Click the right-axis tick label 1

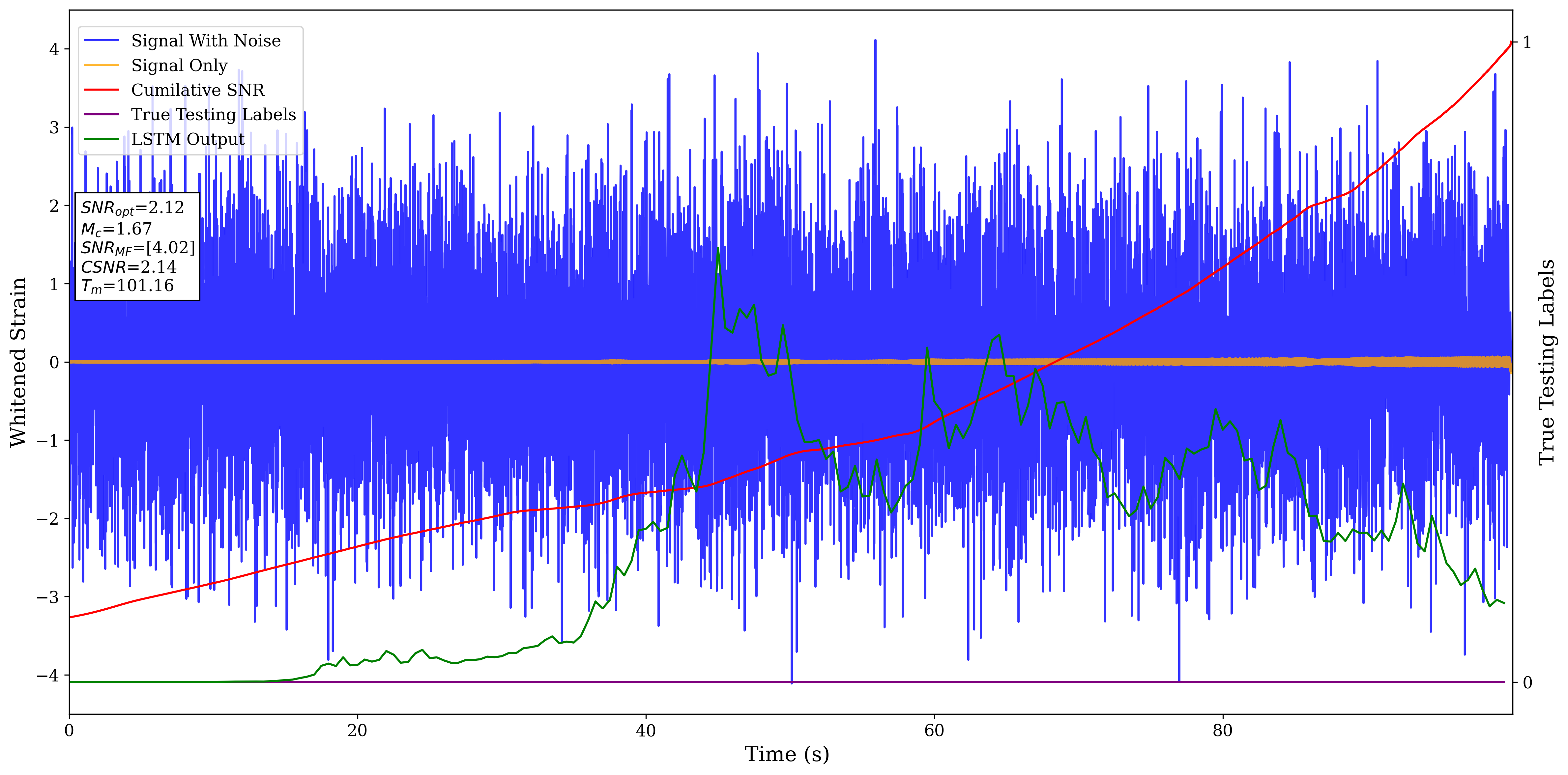pos(1526,42)
